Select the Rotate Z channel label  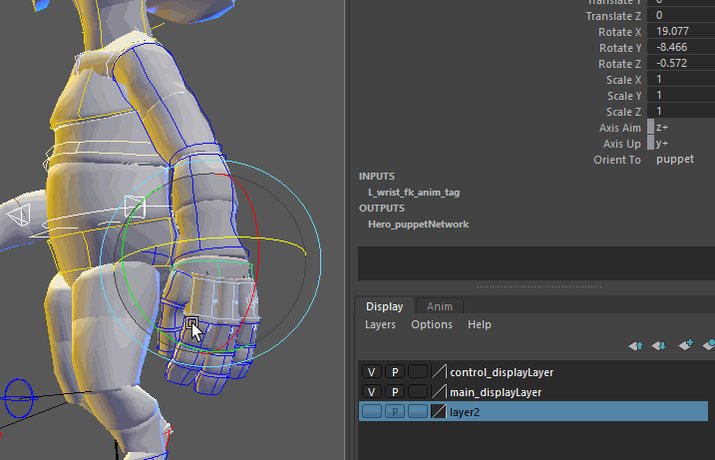(620, 64)
